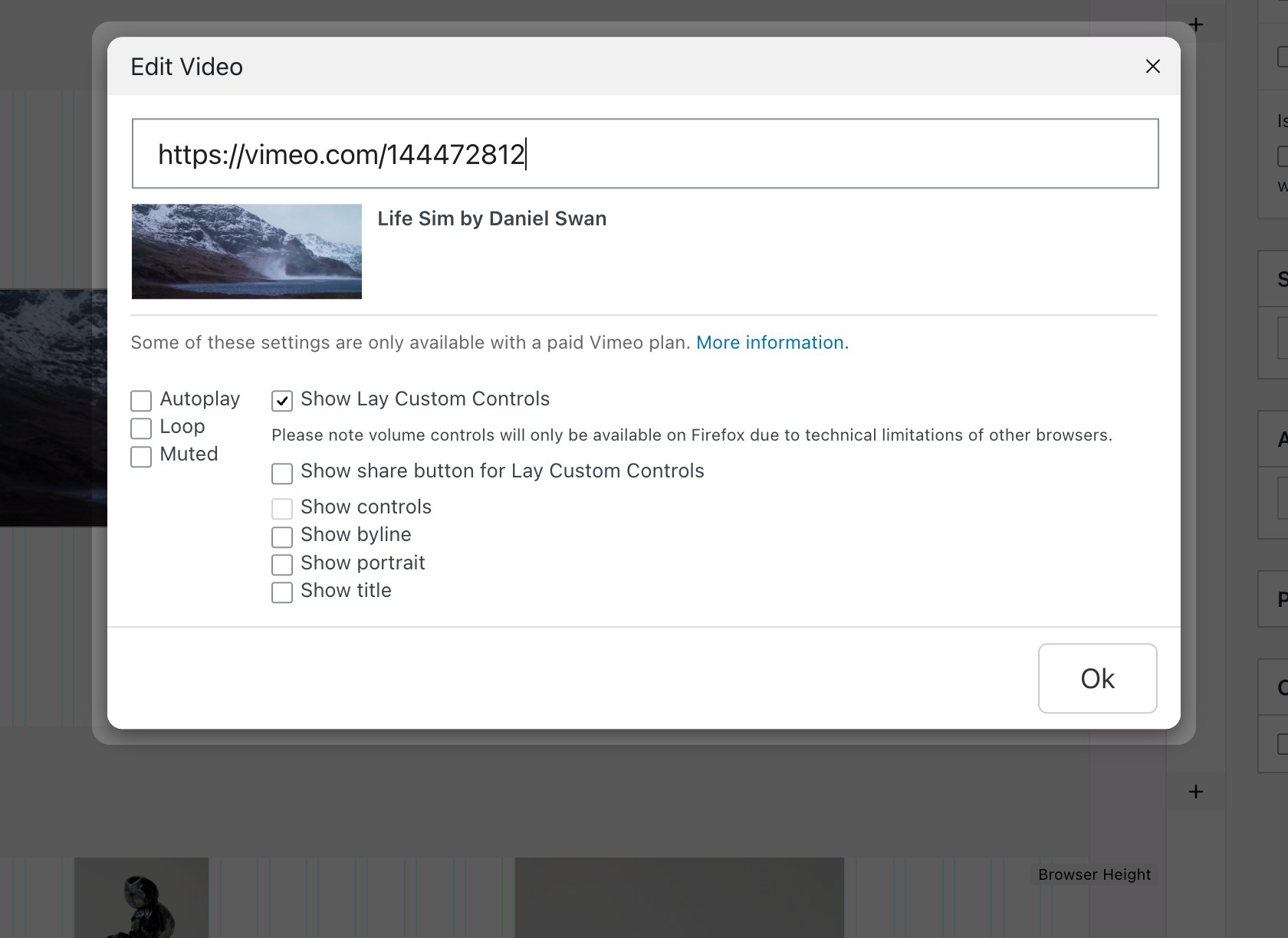The height and width of the screenshot is (938, 1288).
Task: Tick the Show portrait checkbox
Action: [282, 565]
